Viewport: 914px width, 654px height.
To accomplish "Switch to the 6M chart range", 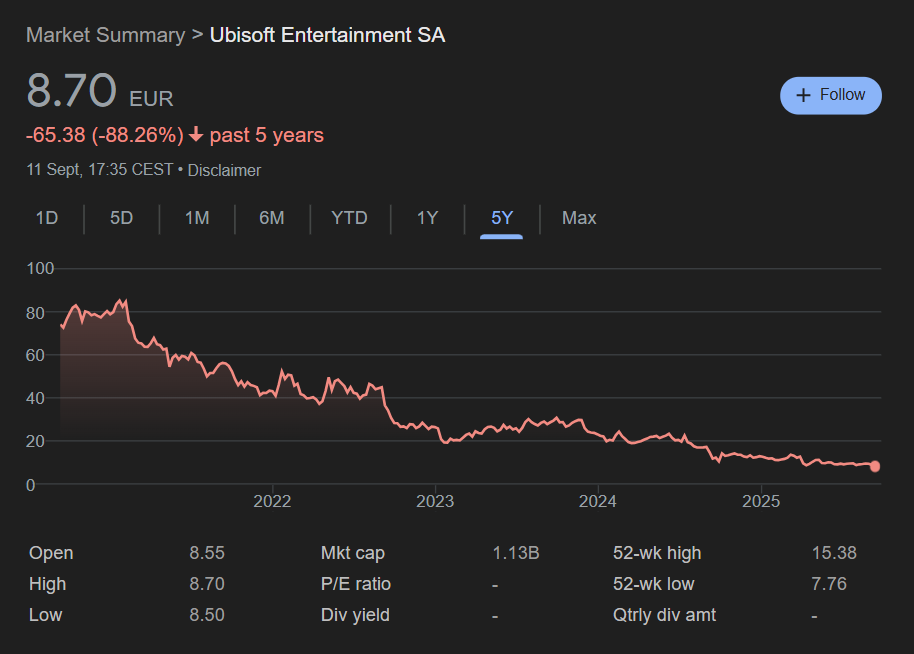I will [272, 218].
